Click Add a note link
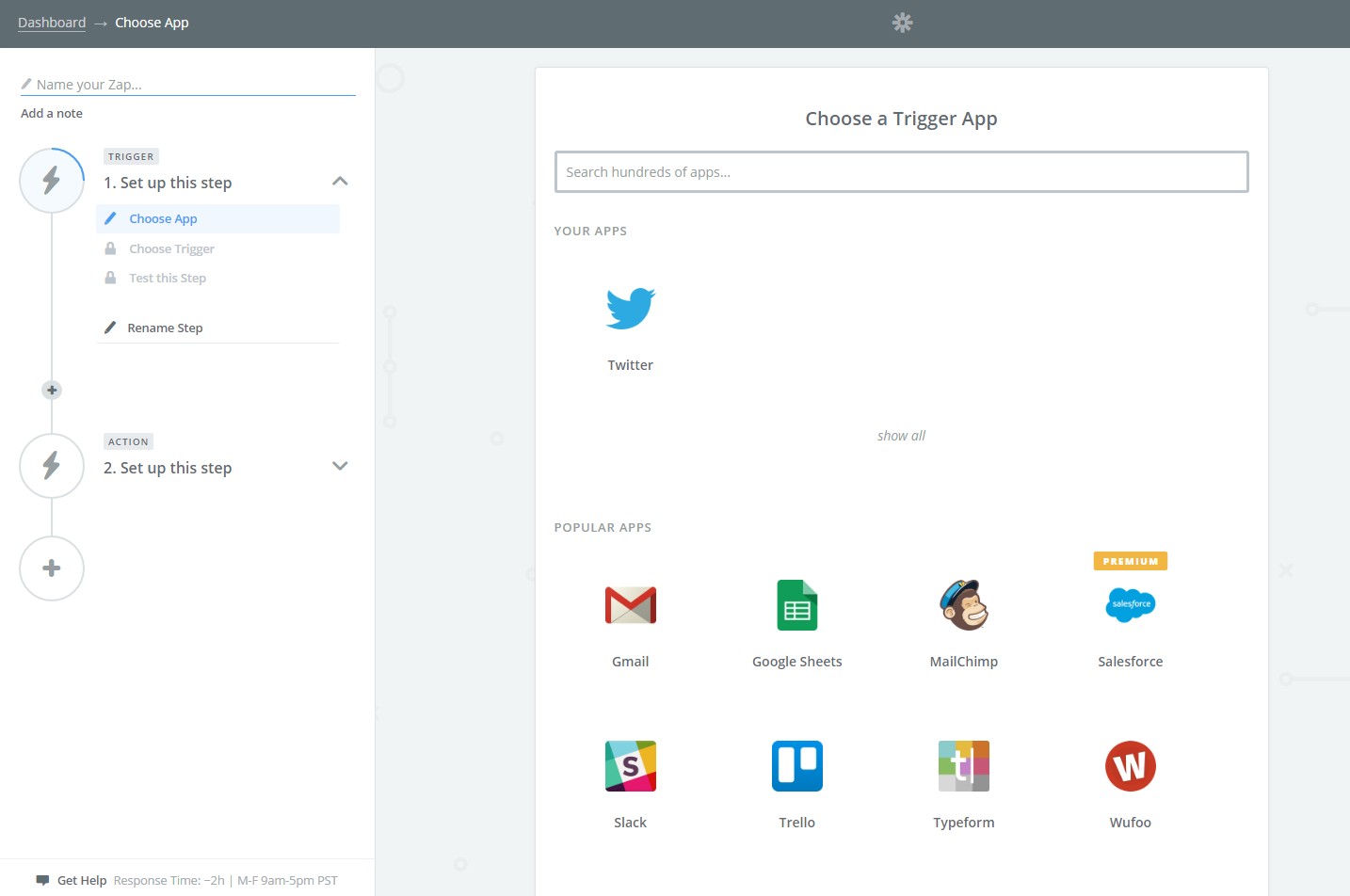 point(52,113)
